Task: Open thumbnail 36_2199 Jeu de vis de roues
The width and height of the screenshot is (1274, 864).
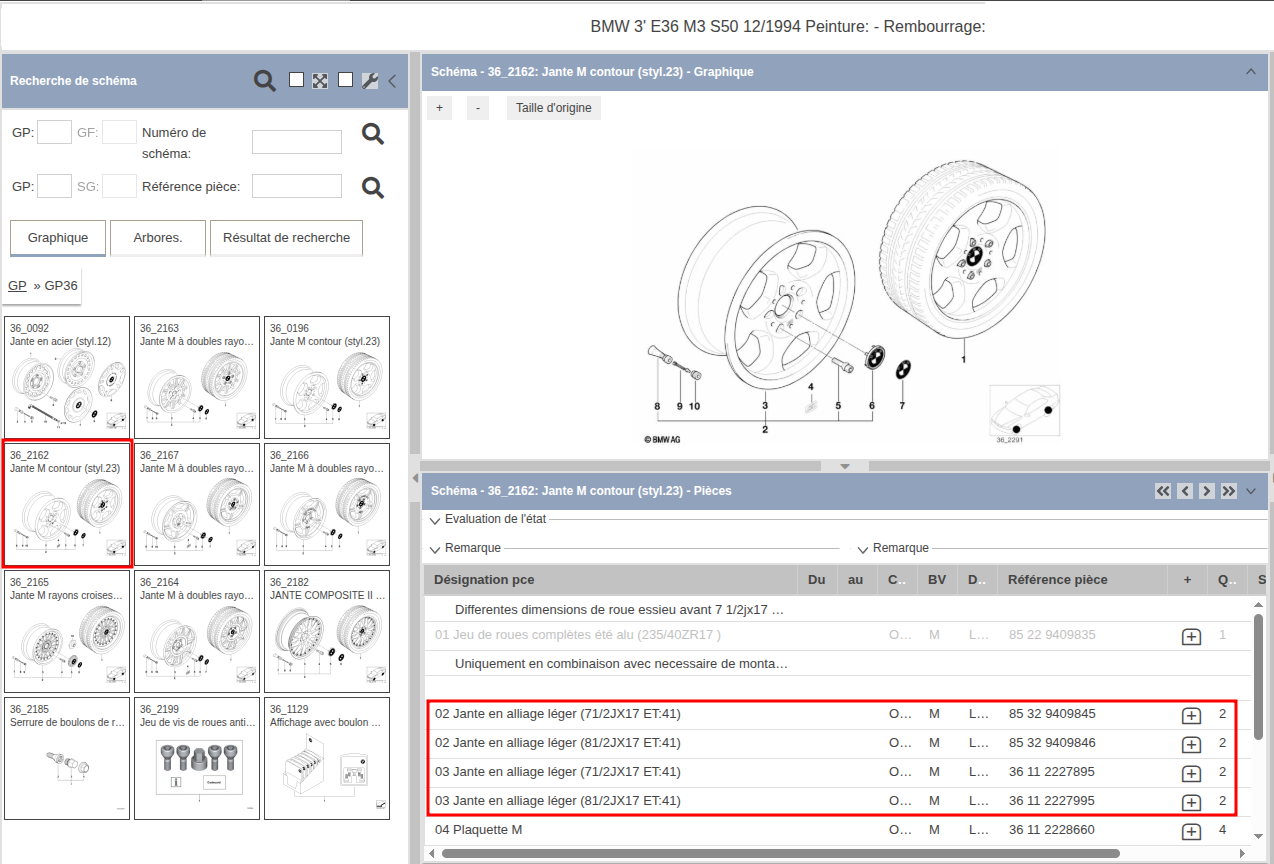Action: pyautogui.click(x=197, y=759)
